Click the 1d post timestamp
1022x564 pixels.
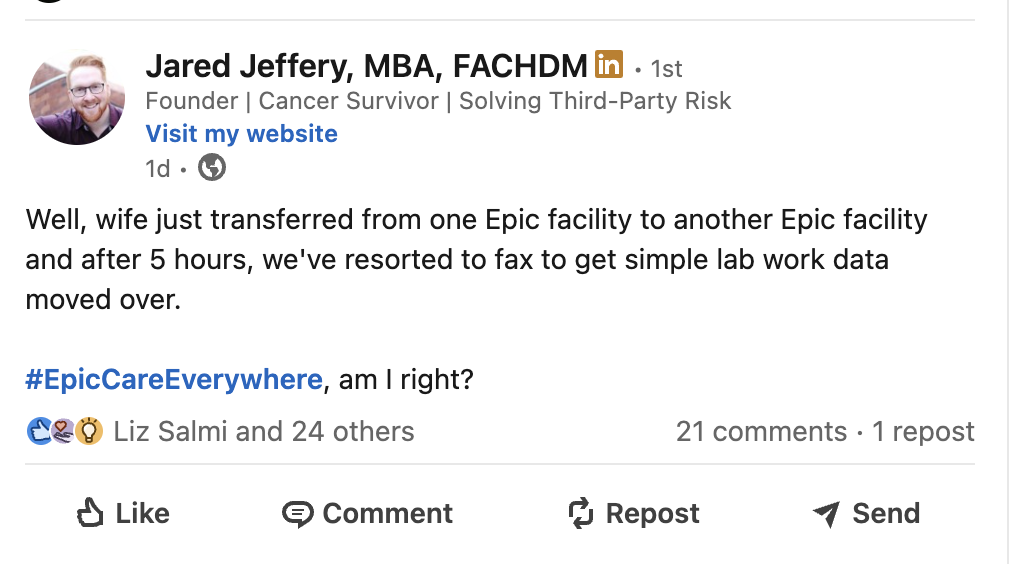pos(158,169)
